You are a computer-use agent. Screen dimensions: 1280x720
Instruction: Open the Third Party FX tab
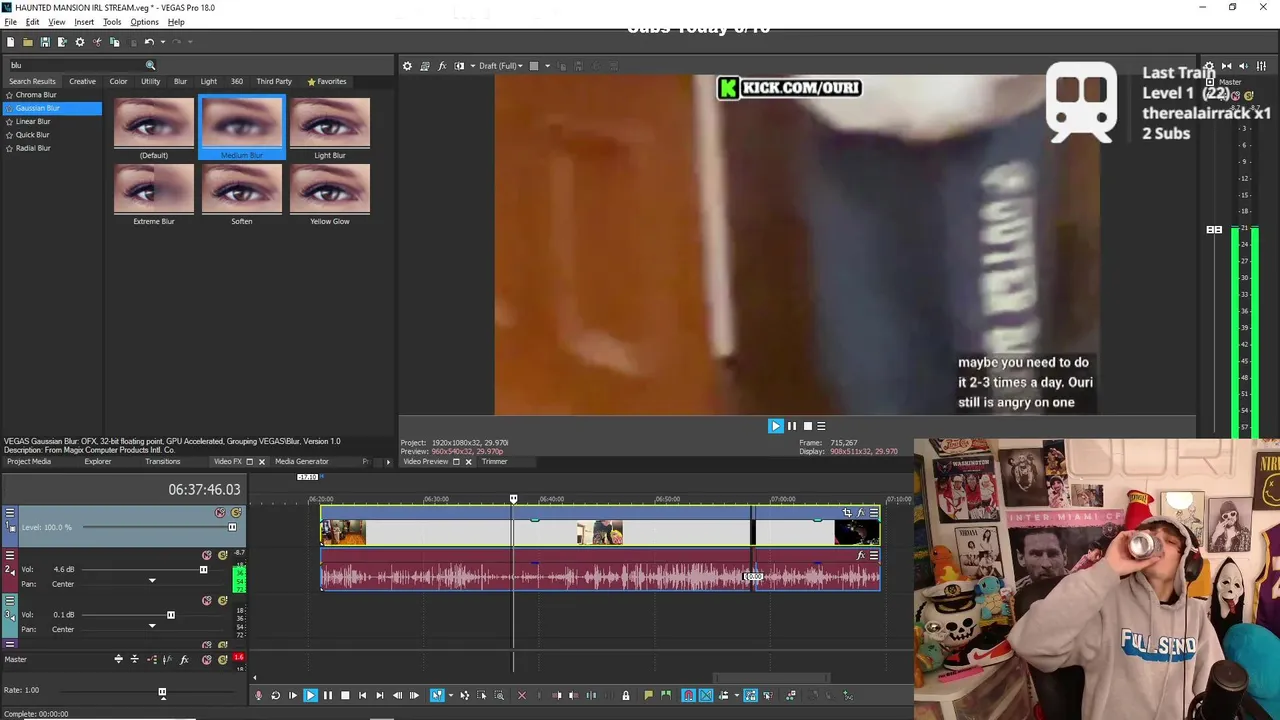coord(274,82)
